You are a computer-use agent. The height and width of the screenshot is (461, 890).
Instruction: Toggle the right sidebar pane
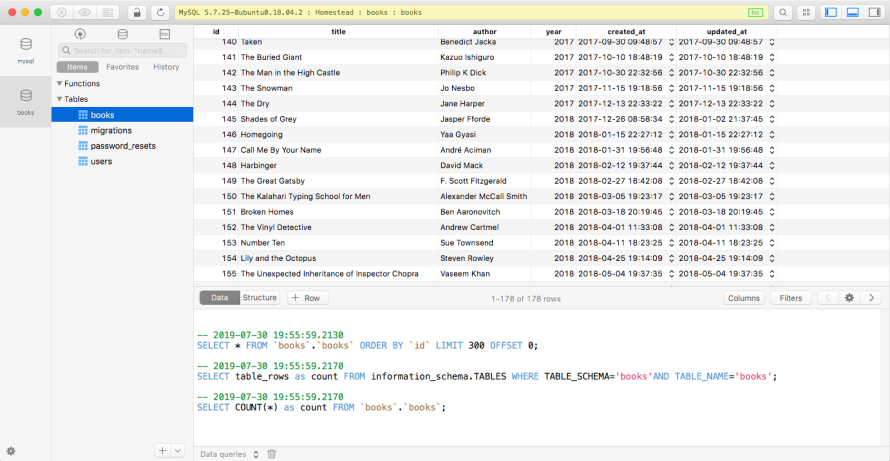873,12
